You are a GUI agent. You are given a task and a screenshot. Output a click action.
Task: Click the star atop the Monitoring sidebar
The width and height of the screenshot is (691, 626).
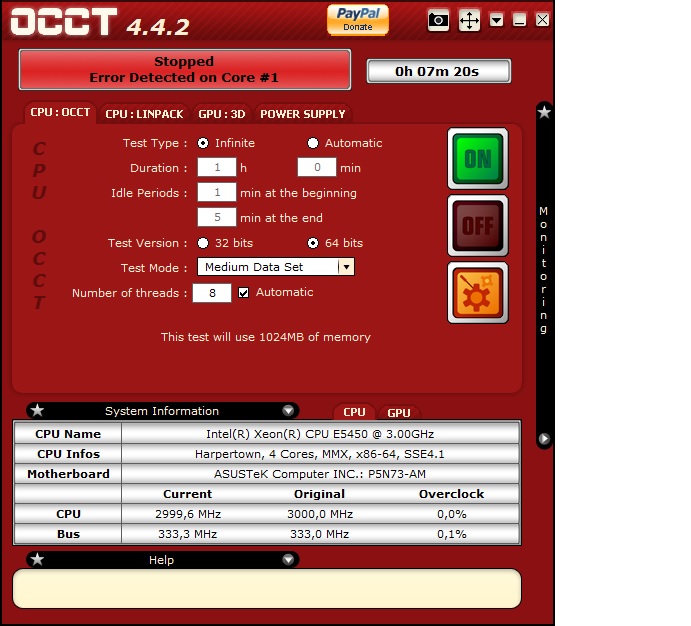click(544, 112)
